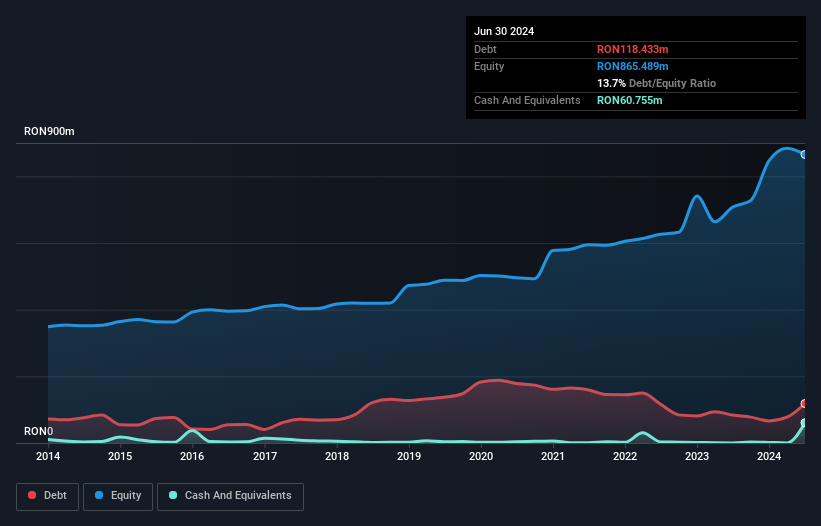Click the RON0 y-axis label
This screenshot has height=526, width=821.
coord(38,431)
